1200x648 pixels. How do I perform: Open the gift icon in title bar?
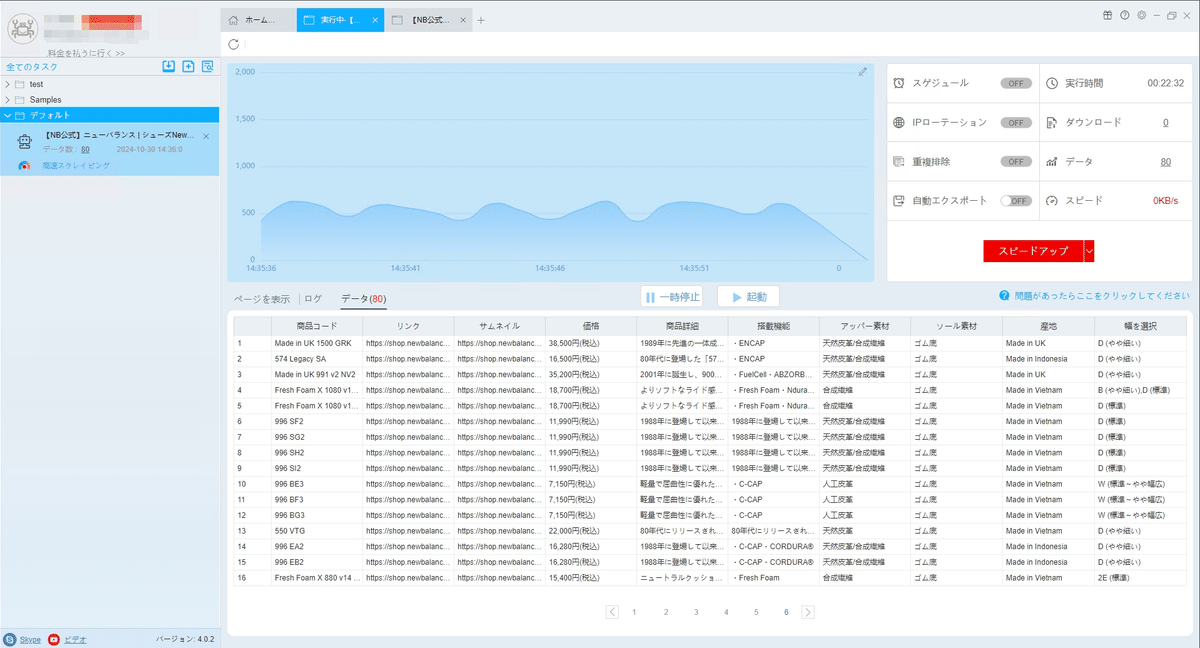coord(1108,15)
